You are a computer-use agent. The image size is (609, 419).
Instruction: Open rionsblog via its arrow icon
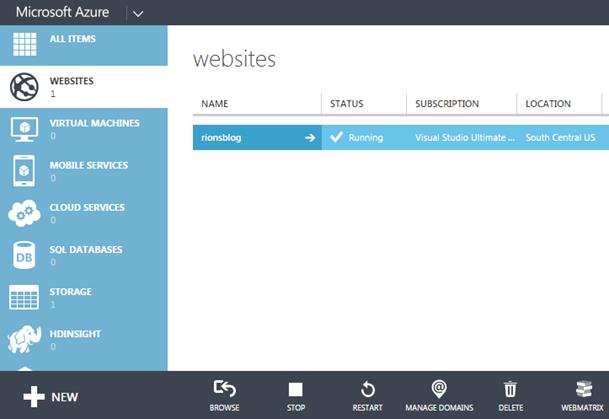coord(310,137)
